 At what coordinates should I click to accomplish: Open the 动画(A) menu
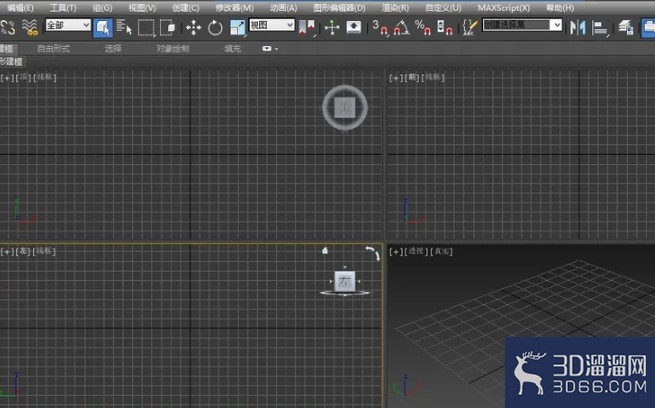(283, 8)
